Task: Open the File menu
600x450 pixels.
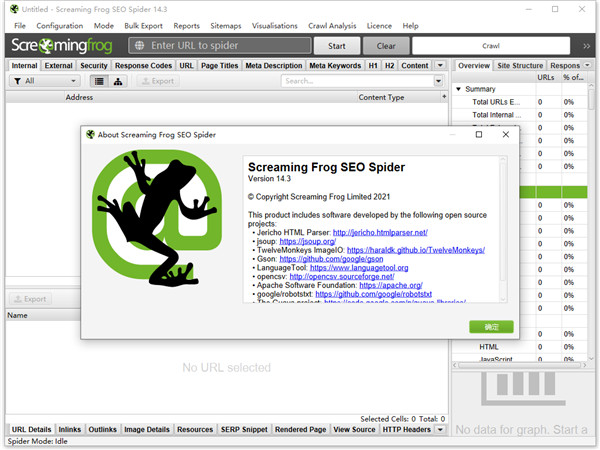Action: point(20,26)
